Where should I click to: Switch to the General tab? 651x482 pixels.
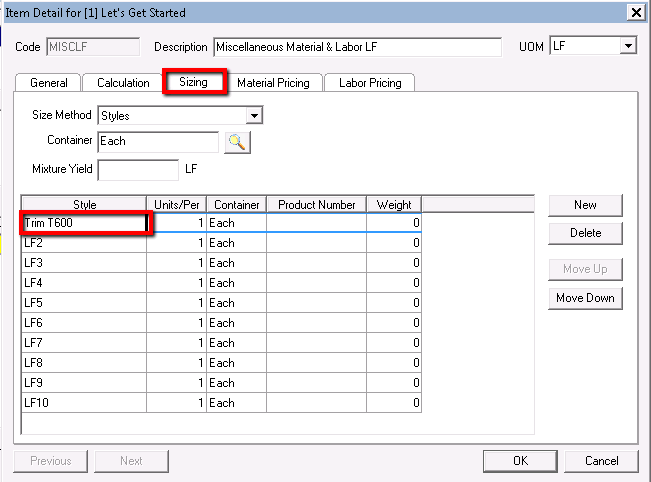48,83
